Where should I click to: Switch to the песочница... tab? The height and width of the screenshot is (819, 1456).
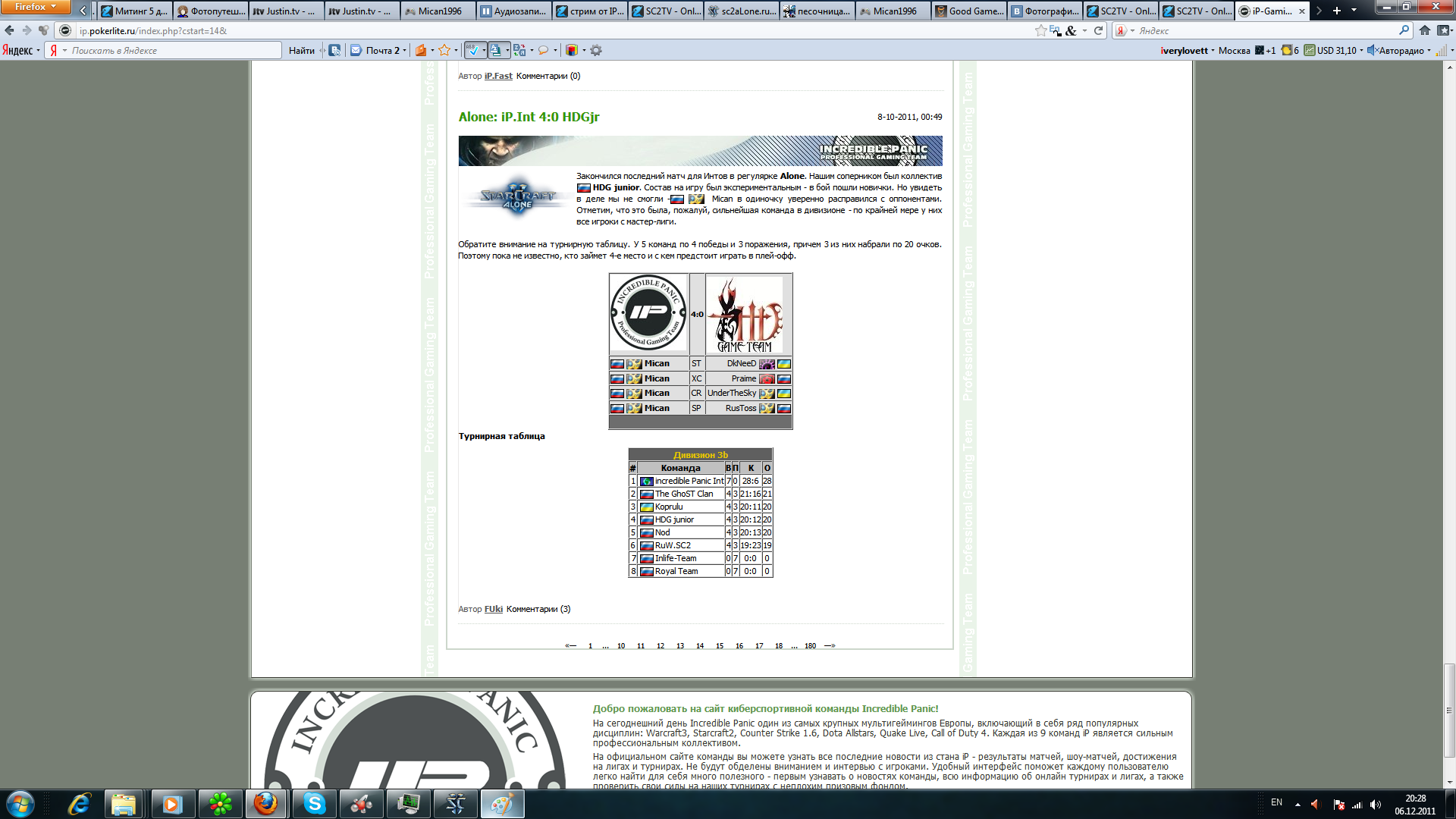tap(817, 11)
